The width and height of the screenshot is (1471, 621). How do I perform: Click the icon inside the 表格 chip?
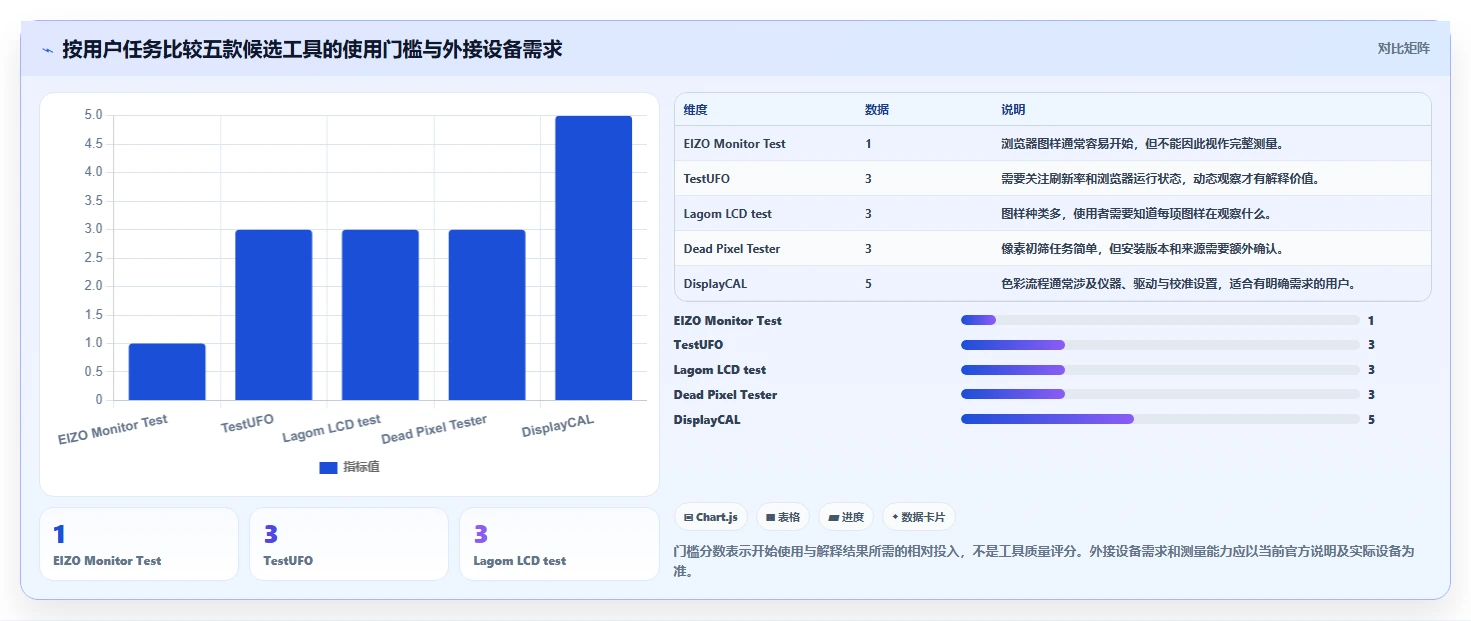[x=770, y=517]
